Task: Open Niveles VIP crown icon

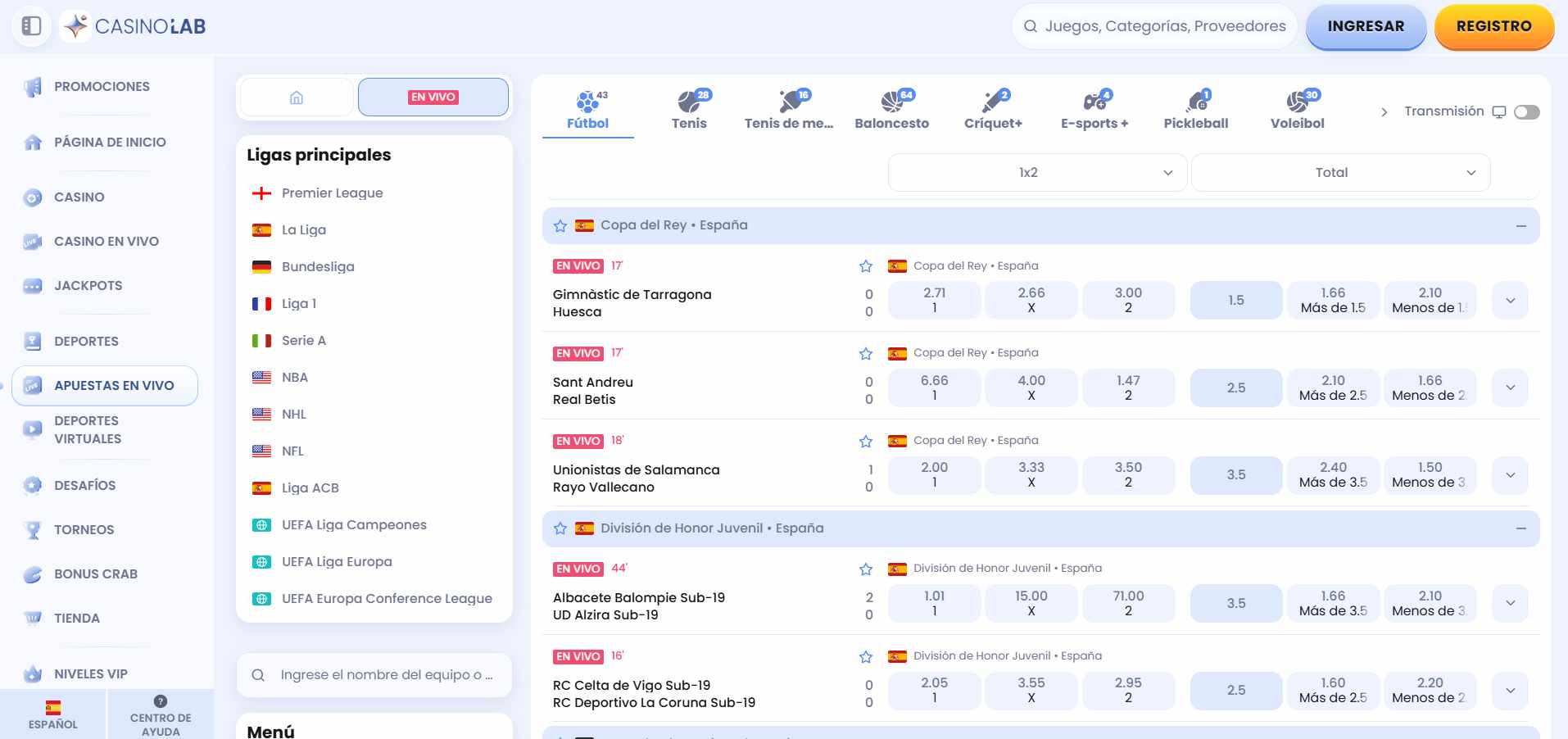Action: pos(33,674)
